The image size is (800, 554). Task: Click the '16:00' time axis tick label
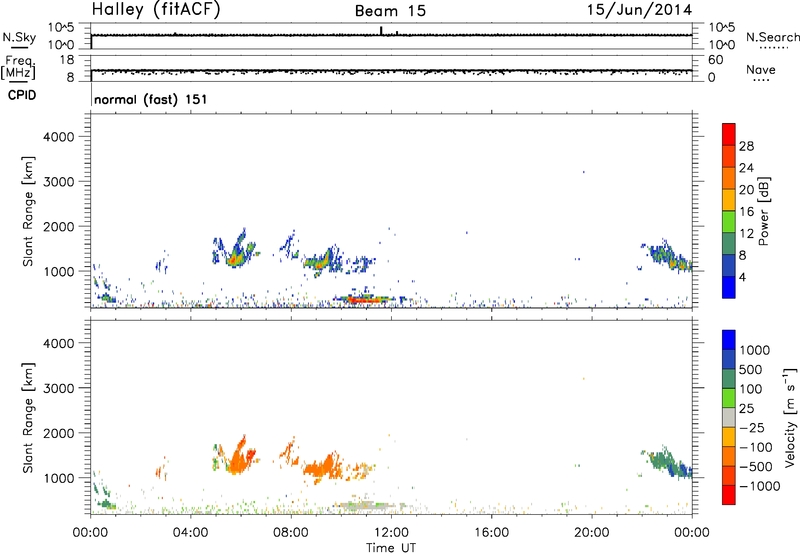click(491, 533)
